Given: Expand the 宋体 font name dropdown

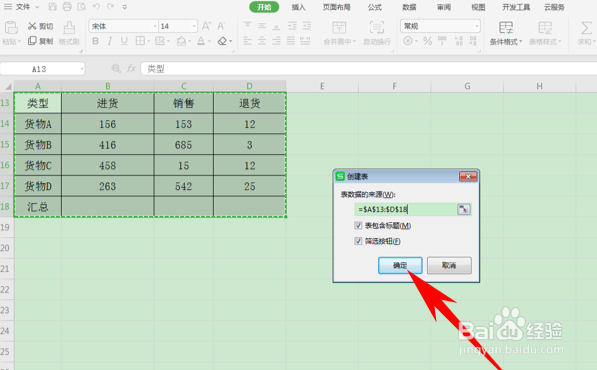Looking at the screenshot, I should [x=155, y=26].
